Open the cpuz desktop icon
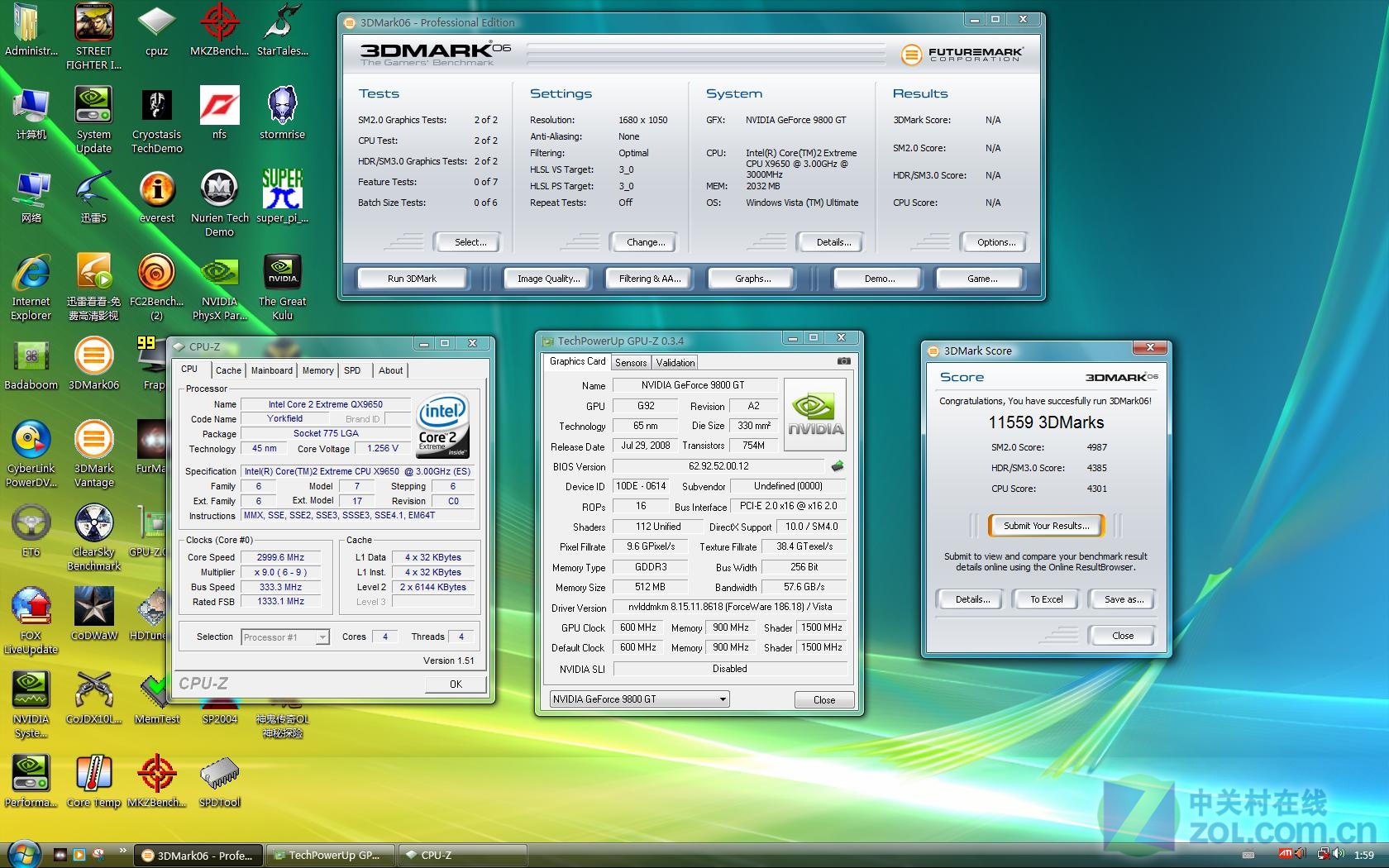 coord(156,31)
